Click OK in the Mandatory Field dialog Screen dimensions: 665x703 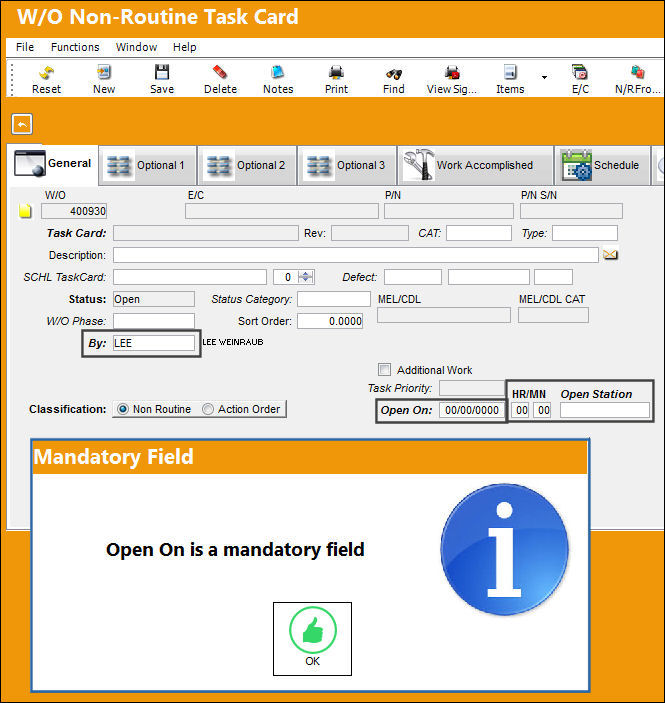(x=312, y=638)
